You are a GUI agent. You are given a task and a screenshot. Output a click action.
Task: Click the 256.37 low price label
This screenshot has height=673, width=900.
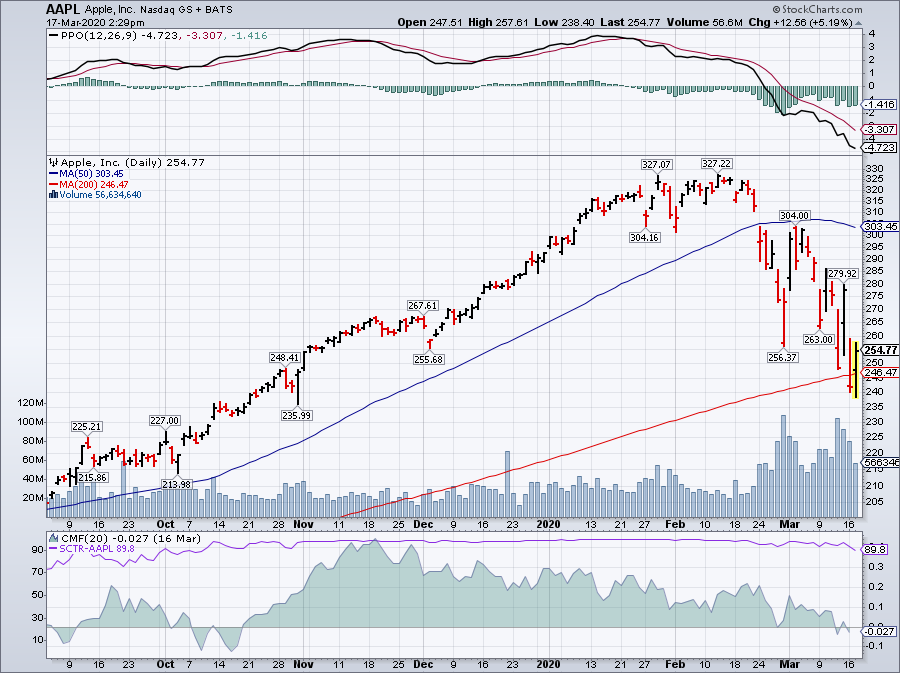coord(782,357)
